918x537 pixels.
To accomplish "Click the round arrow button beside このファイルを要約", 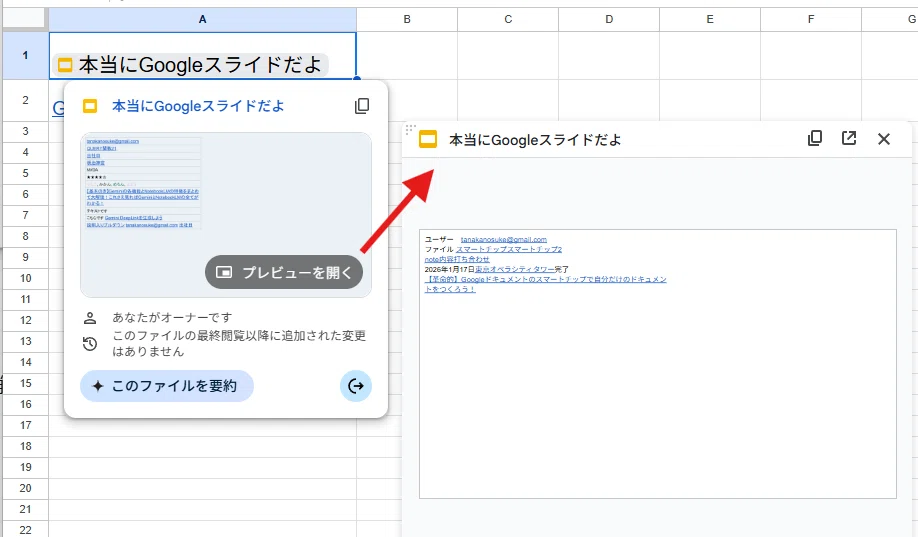I will [x=356, y=386].
